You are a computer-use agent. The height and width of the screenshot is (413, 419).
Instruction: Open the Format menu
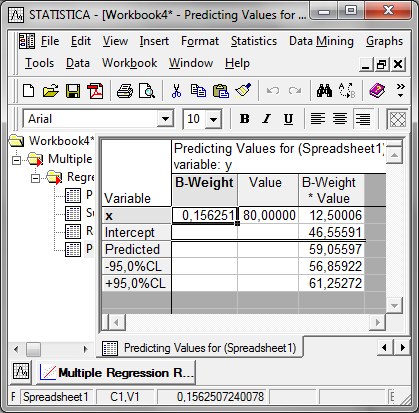[x=200, y=41]
